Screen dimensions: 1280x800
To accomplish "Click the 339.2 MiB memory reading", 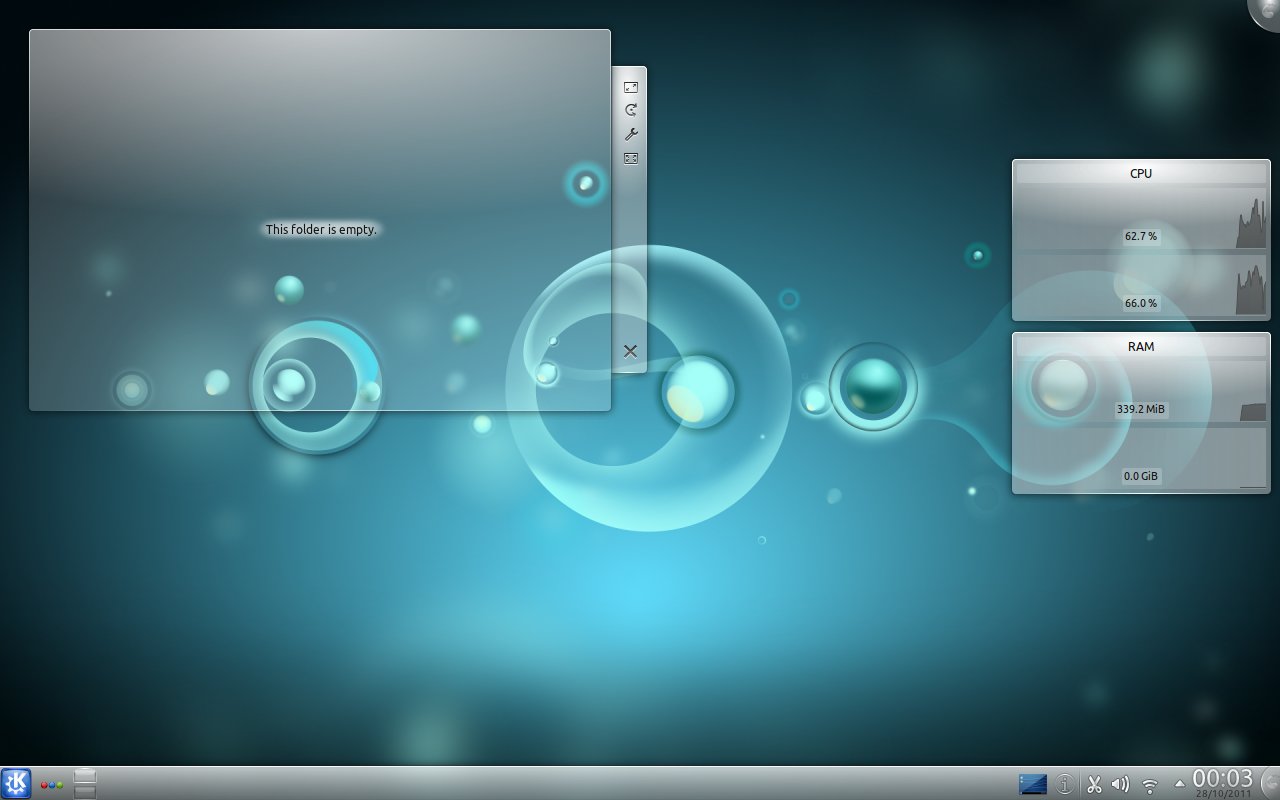I will click(x=1141, y=409).
